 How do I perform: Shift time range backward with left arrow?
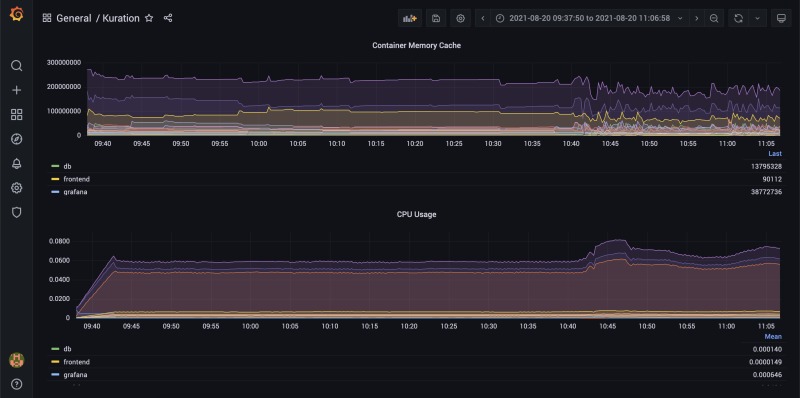coord(483,18)
